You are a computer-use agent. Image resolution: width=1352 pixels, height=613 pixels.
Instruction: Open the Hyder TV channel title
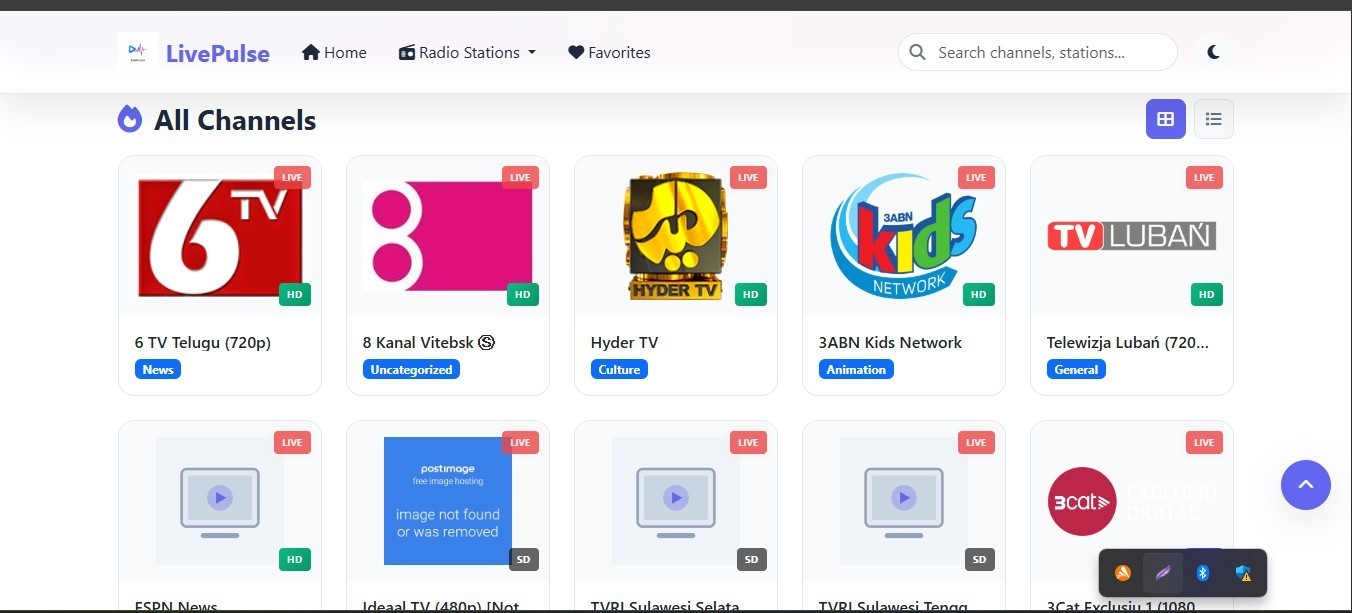pos(624,342)
